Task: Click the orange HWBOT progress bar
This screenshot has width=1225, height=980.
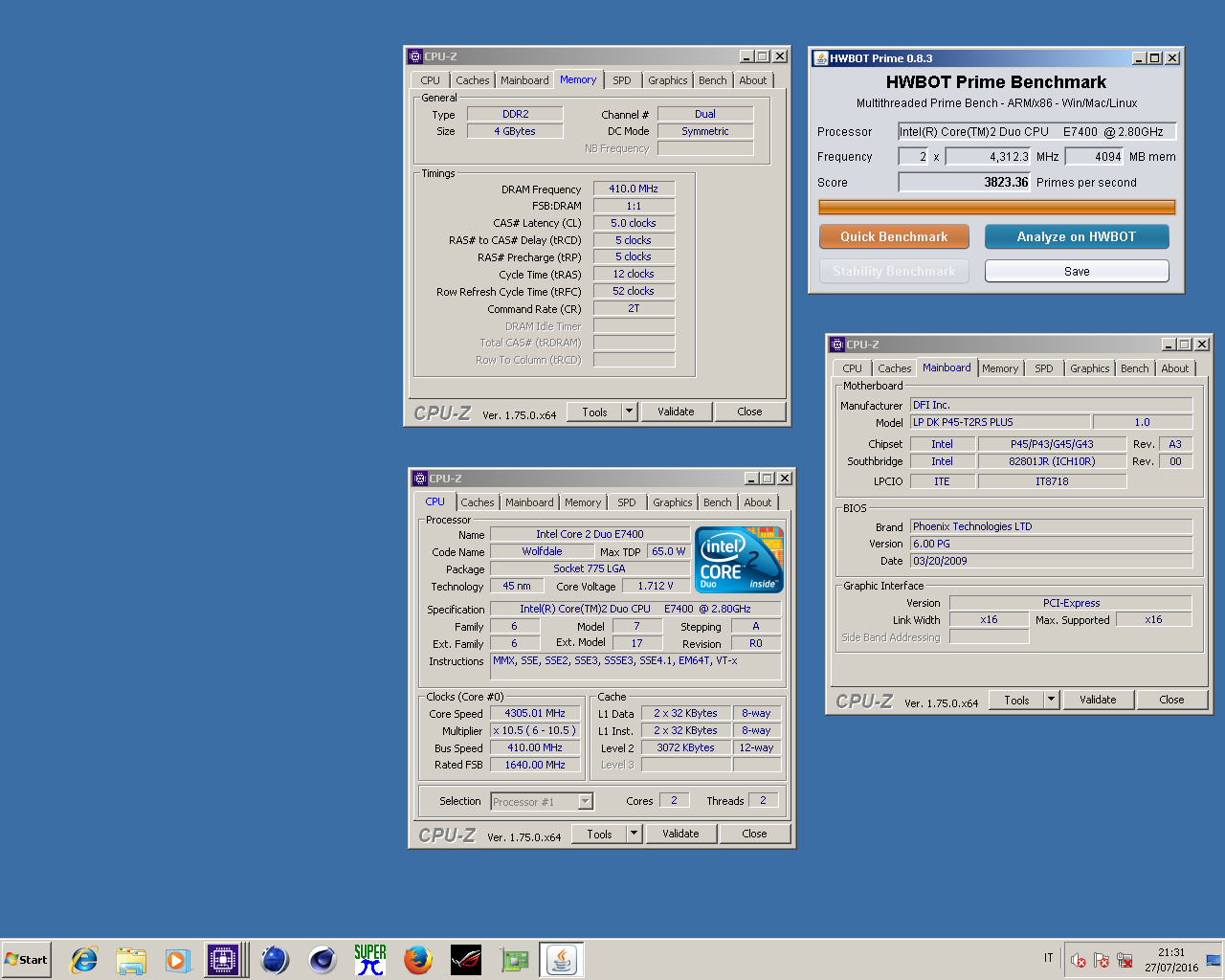Action: pyautogui.click(x=996, y=207)
